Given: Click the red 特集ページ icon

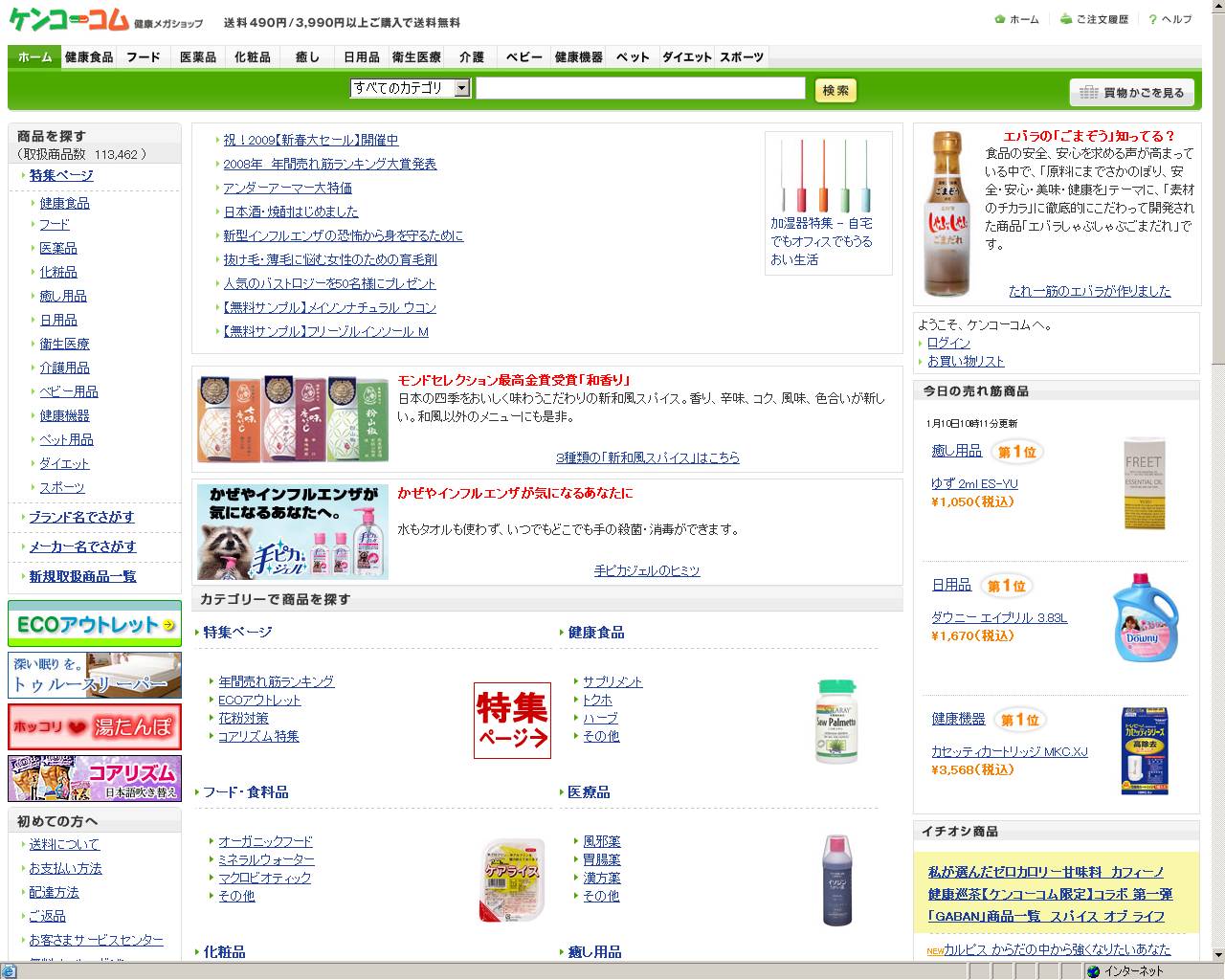Looking at the screenshot, I should [512, 720].
